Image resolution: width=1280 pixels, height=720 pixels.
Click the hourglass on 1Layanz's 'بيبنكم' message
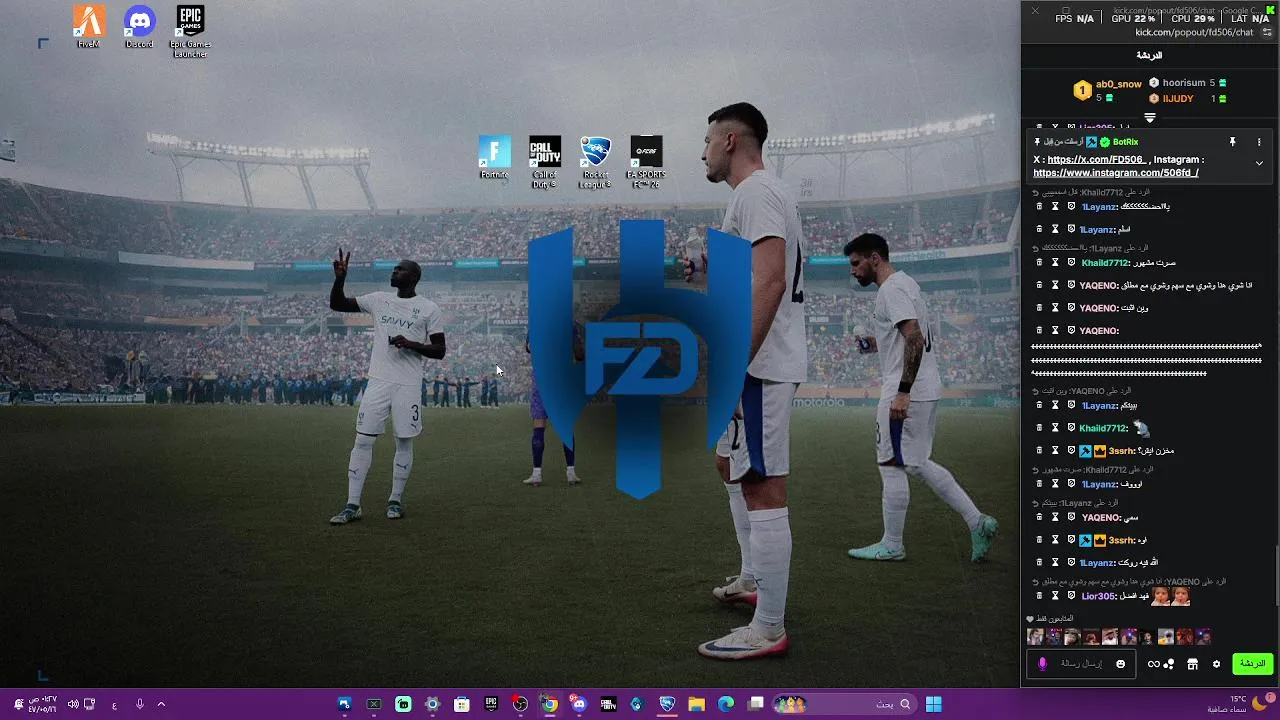1055,406
